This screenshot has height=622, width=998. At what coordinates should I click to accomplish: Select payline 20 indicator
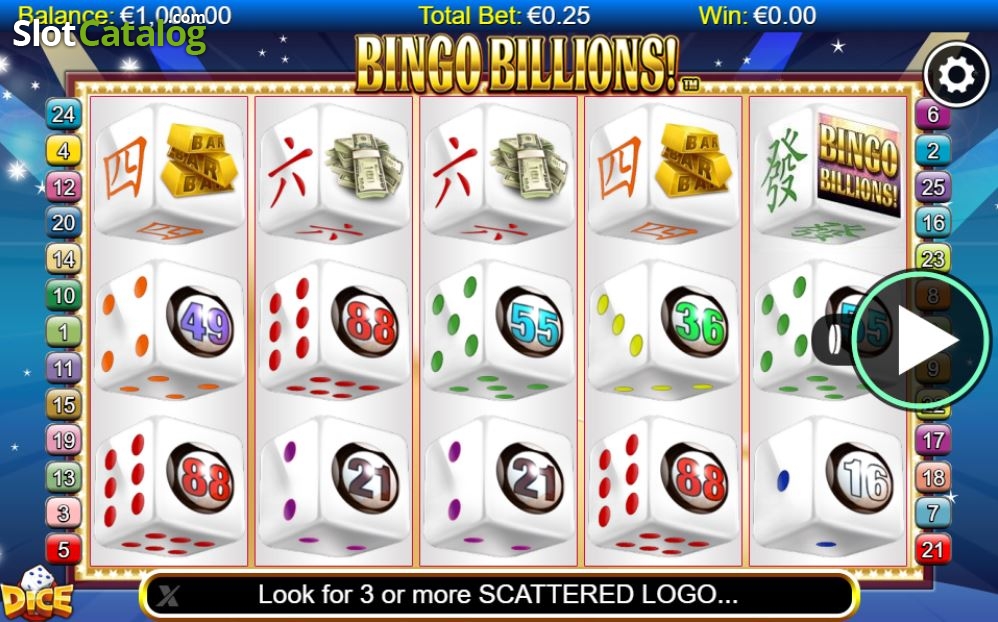coord(64,223)
